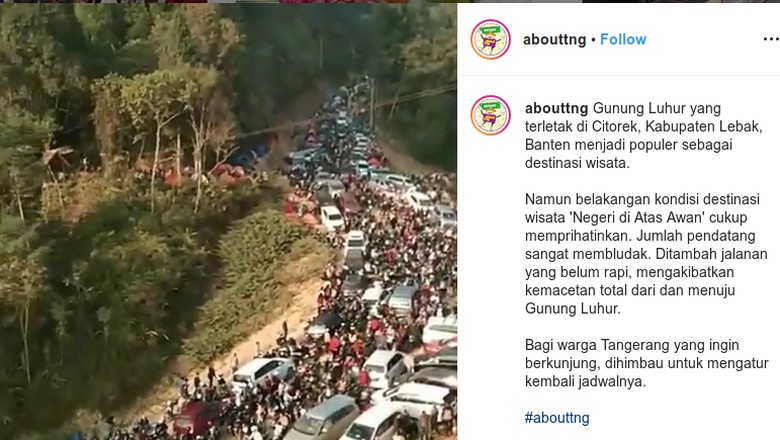Follow the abouttng account
The image size is (780, 440).
[x=623, y=39]
